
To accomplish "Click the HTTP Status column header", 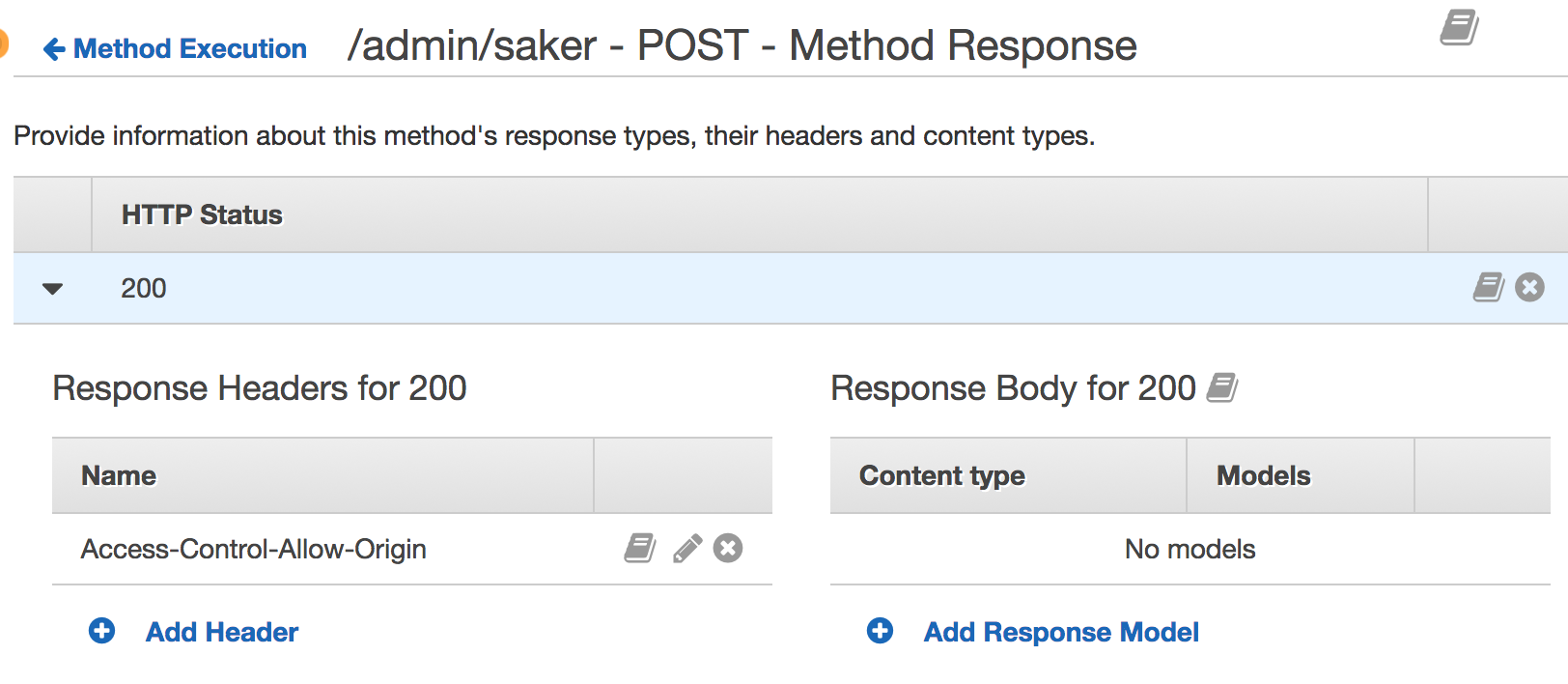I will 202,214.
